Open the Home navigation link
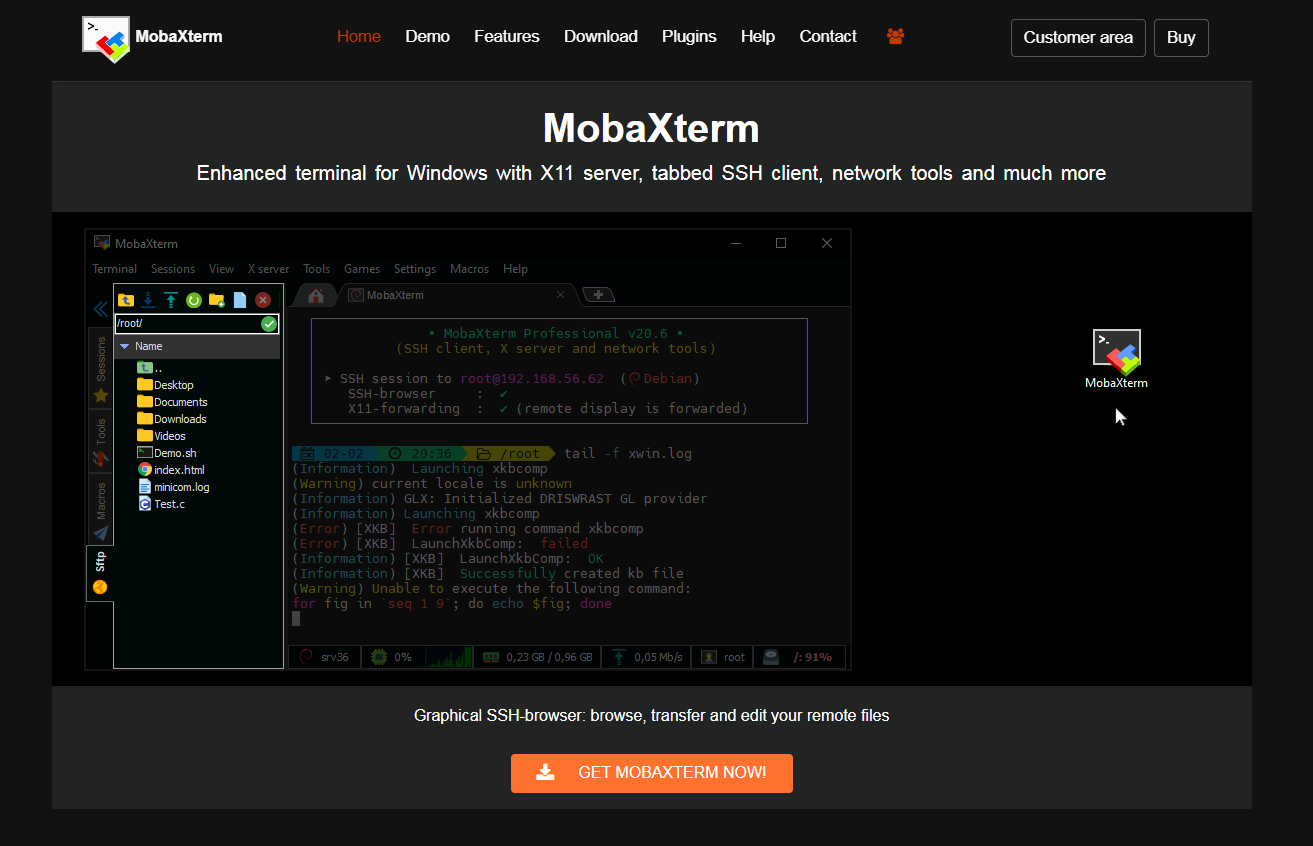The image size is (1313, 846). click(359, 36)
